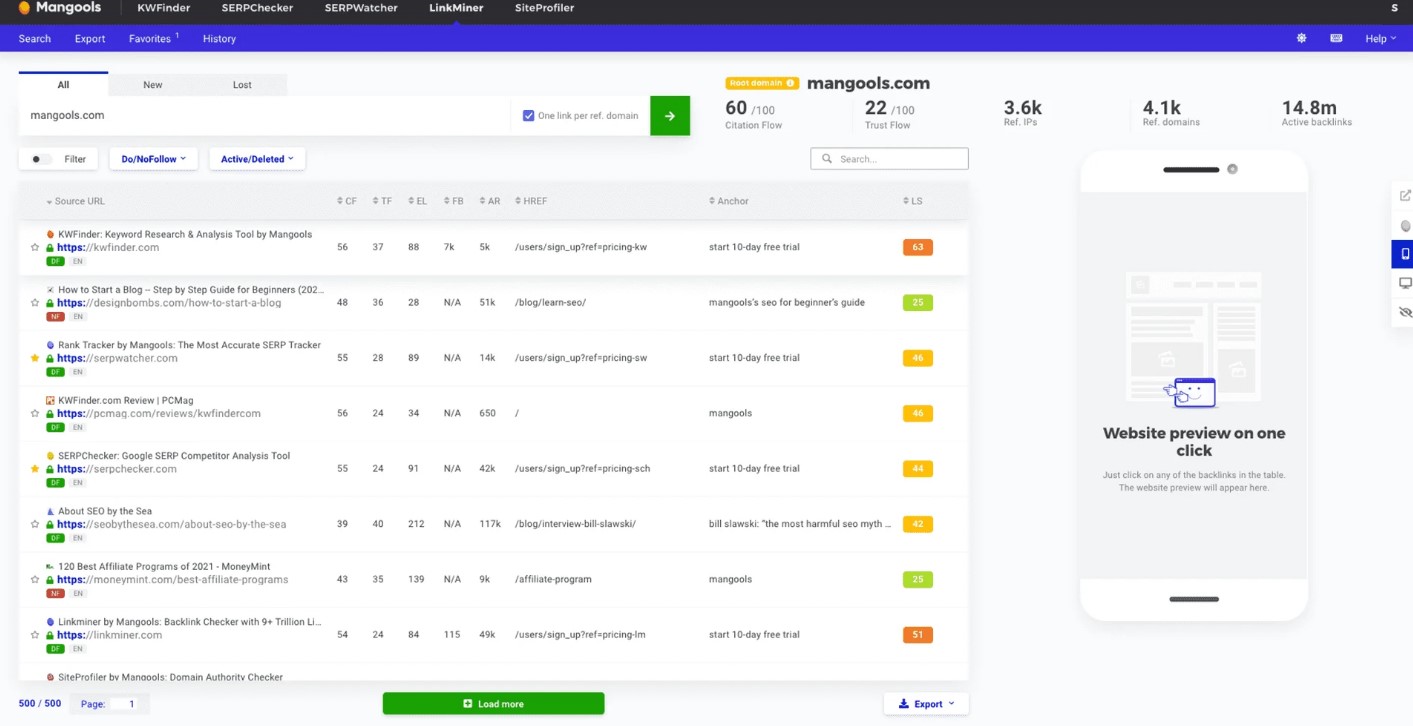Toggle One link per ref. domain checkbox
Image resolution: width=1413 pixels, height=726 pixels.
coord(529,116)
